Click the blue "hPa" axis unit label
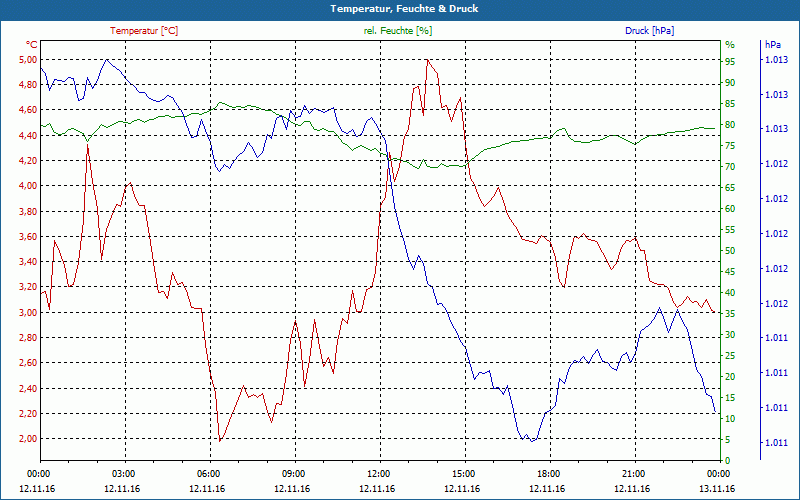The width and height of the screenshot is (800, 500). click(772, 45)
